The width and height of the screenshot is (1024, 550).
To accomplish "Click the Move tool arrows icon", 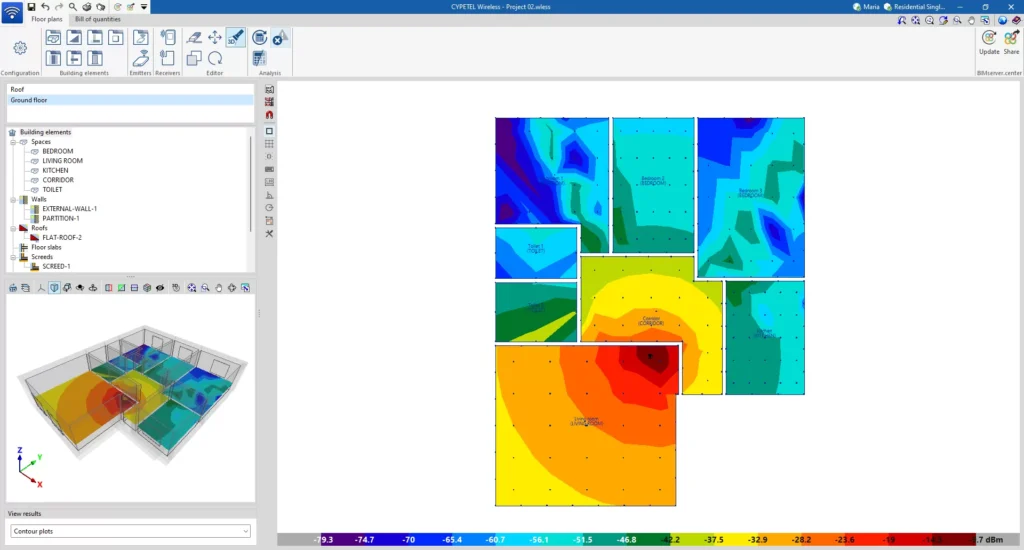I will (215, 37).
